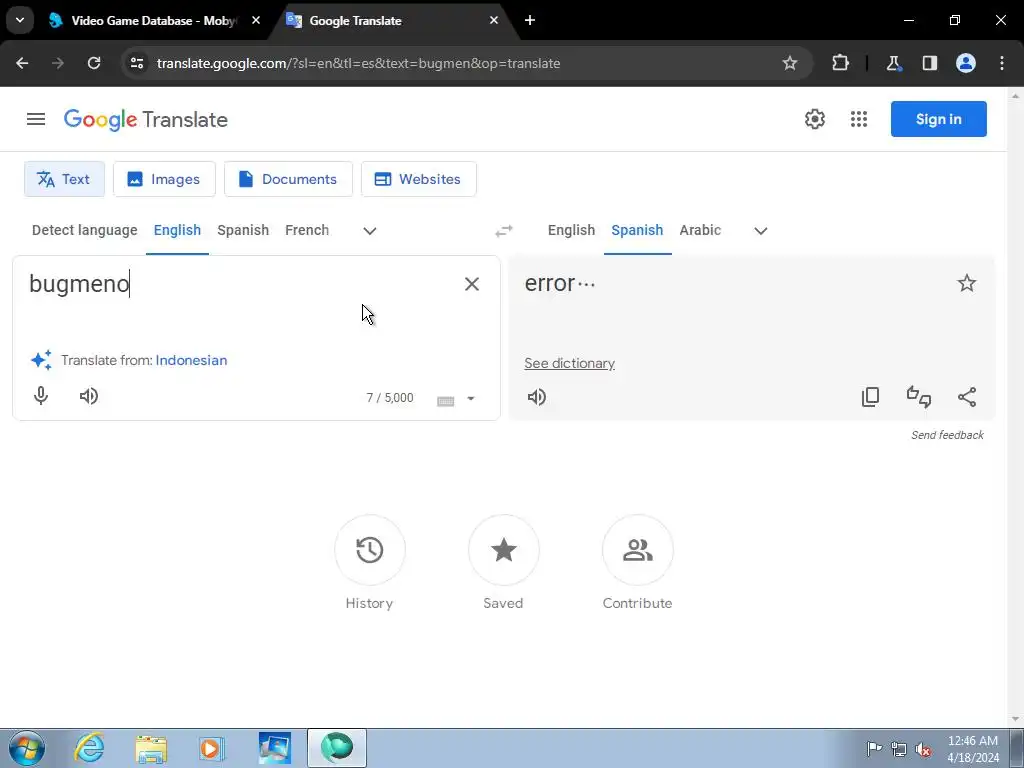This screenshot has width=1024, height=768.
Task: Open the Windows Start menu
Action: point(27,748)
